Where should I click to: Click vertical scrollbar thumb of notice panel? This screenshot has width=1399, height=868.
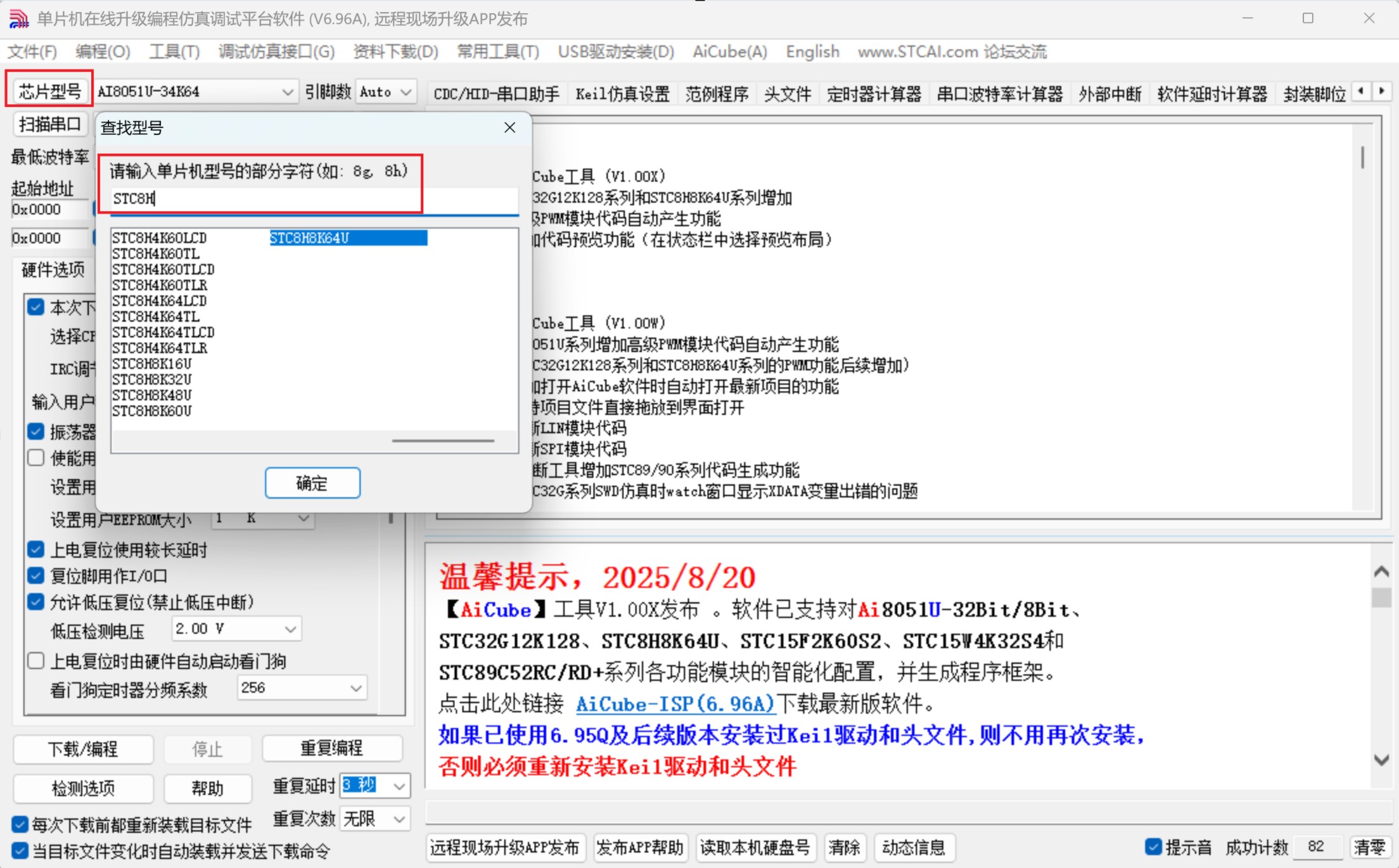(x=1381, y=597)
